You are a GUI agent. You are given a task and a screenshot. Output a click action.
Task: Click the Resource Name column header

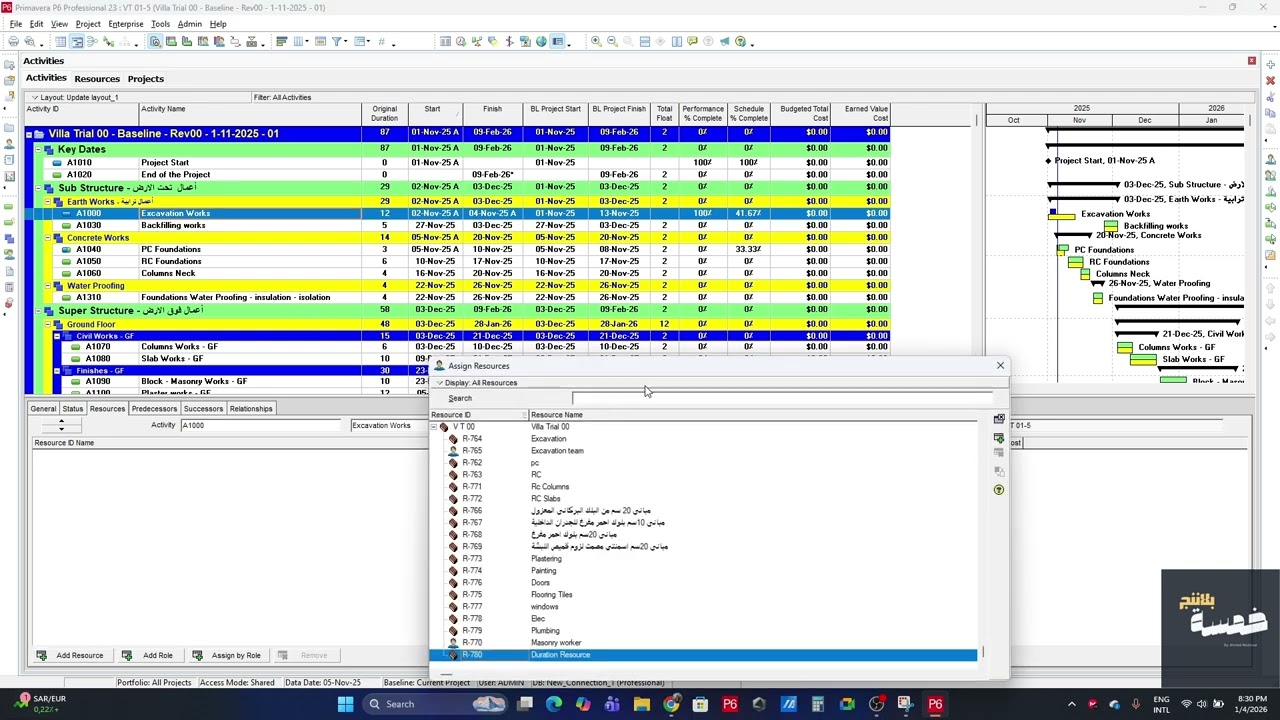tap(752, 415)
